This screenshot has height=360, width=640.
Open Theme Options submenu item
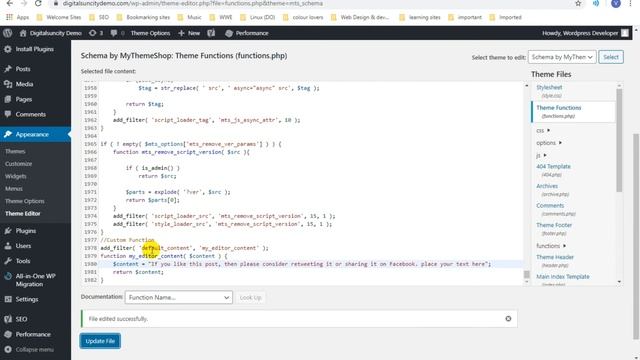pos(25,201)
